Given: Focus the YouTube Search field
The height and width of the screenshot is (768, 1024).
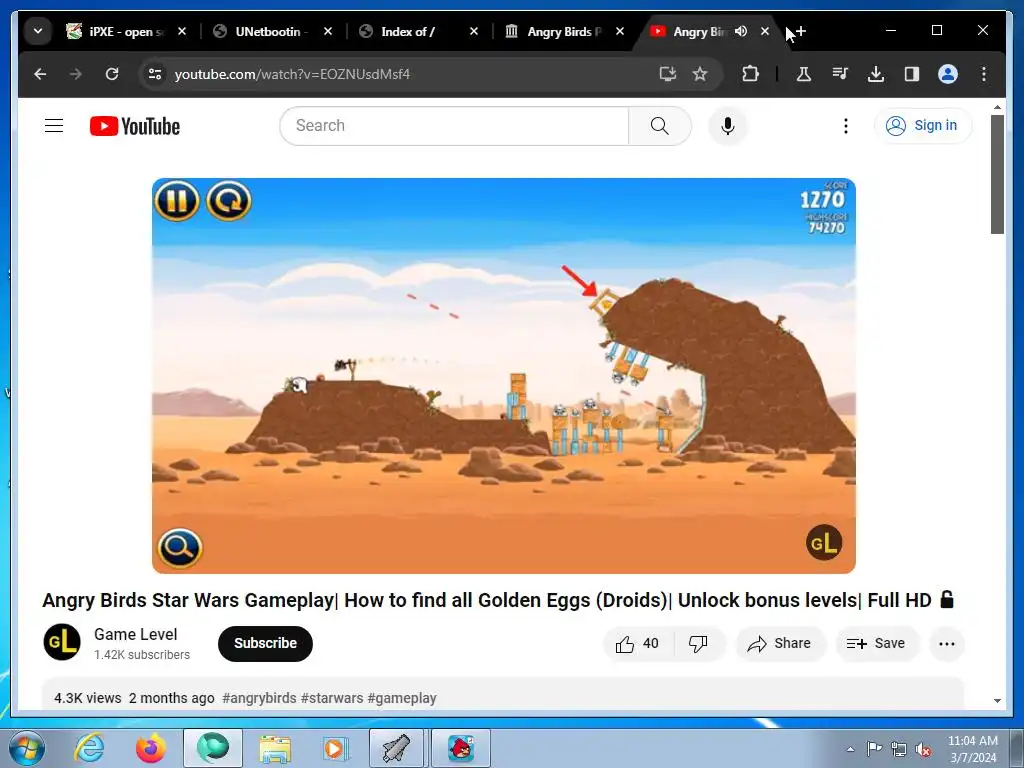Looking at the screenshot, I should point(454,125).
